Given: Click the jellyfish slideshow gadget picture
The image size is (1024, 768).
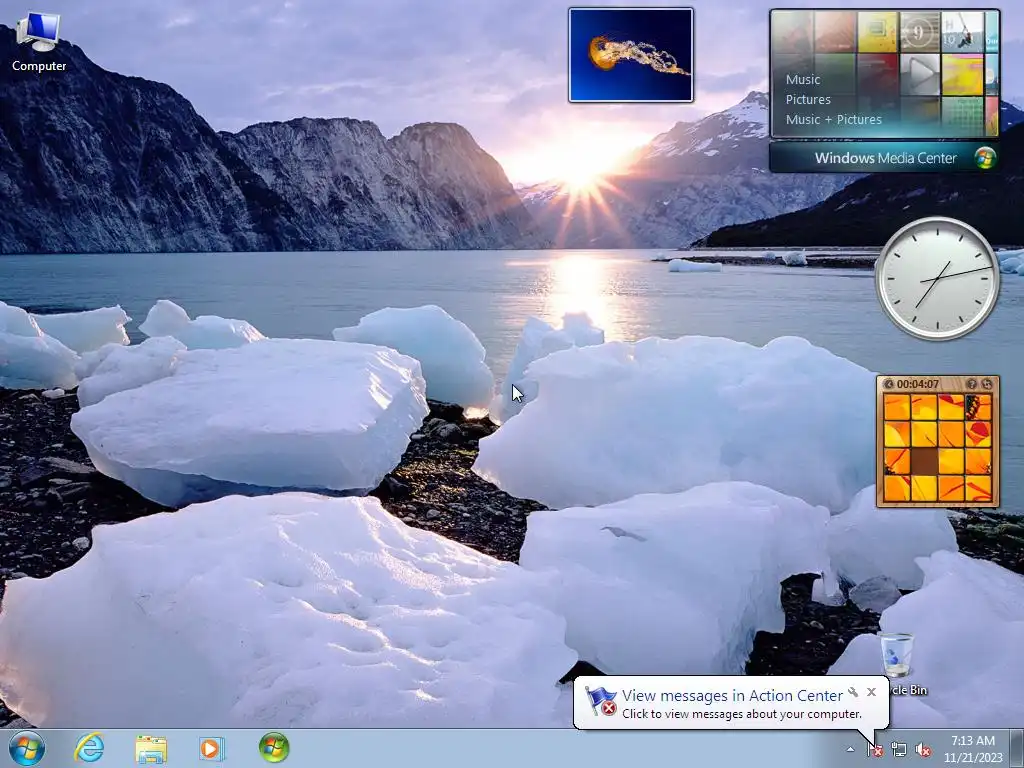Looking at the screenshot, I should (631, 55).
